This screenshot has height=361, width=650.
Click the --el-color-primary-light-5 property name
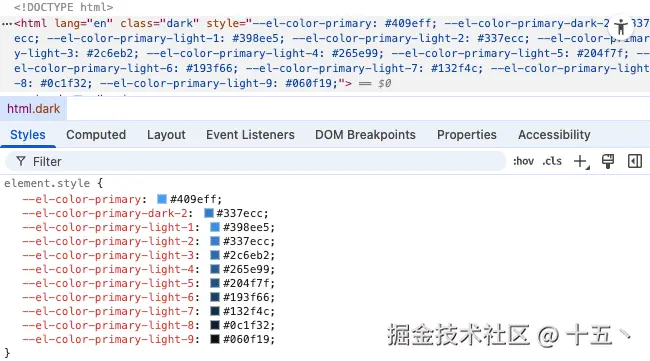(108, 283)
